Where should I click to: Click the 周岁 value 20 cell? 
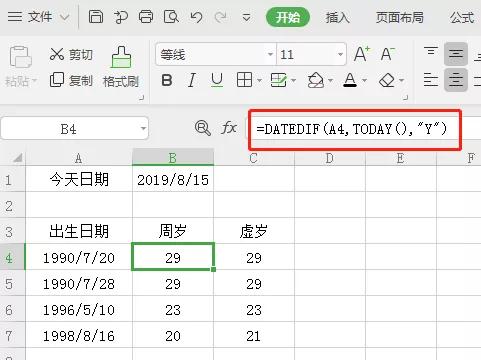point(173,336)
